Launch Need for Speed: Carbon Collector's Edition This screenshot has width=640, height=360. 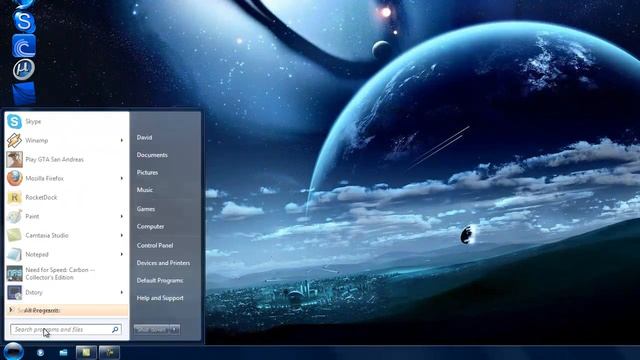coord(66,273)
